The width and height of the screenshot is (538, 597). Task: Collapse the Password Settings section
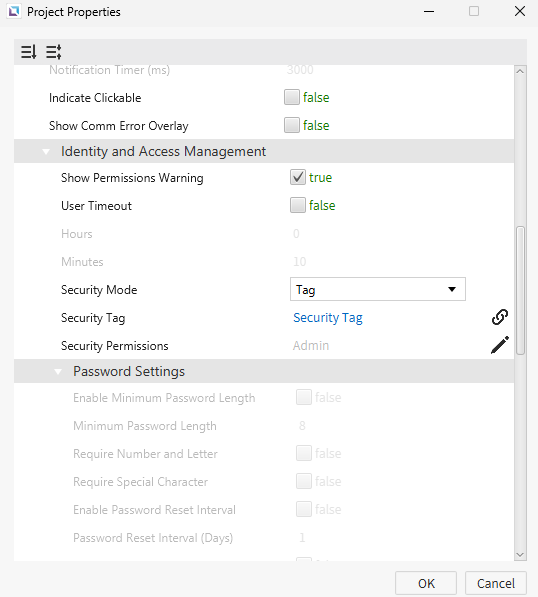click(58, 372)
